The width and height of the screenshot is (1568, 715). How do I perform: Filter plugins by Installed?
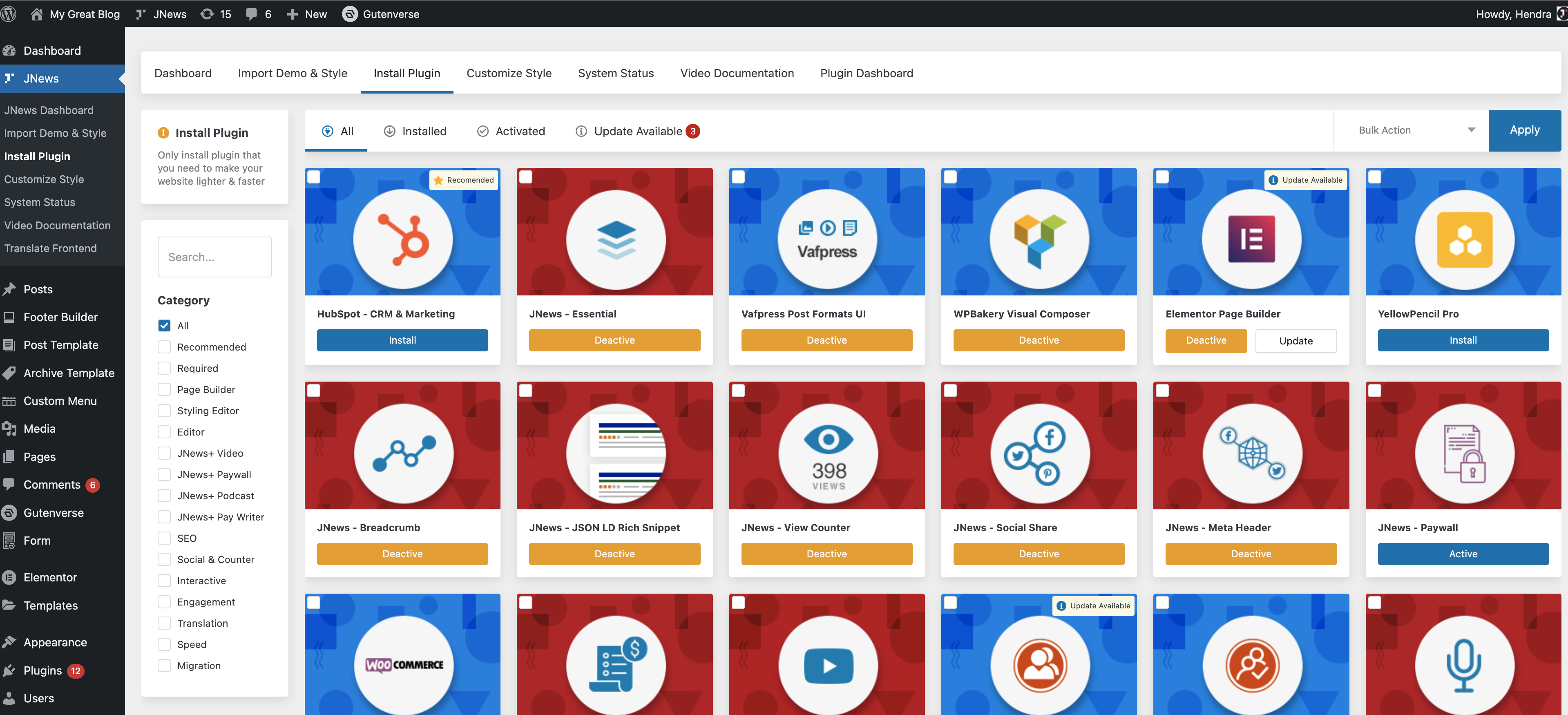[x=415, y=131]
